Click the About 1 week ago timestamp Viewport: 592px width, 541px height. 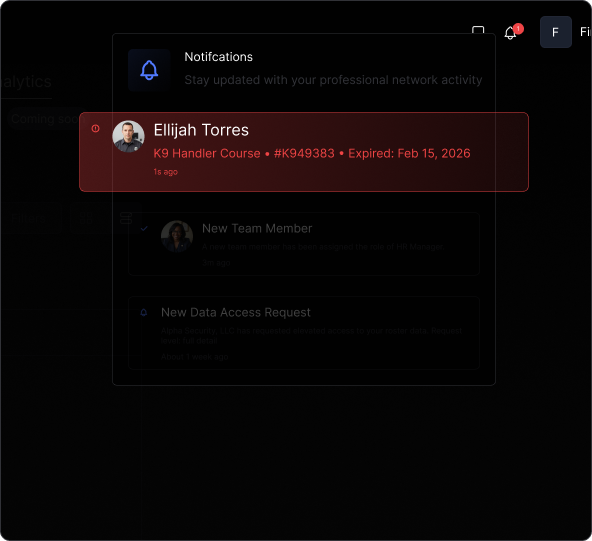pyautogui.click(x=194, y=357)
